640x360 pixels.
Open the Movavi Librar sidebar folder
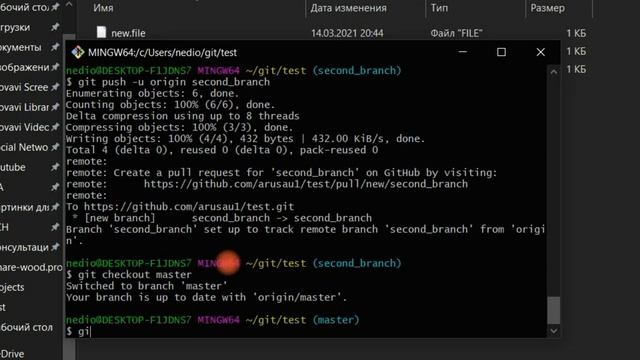tap(24, 107)
